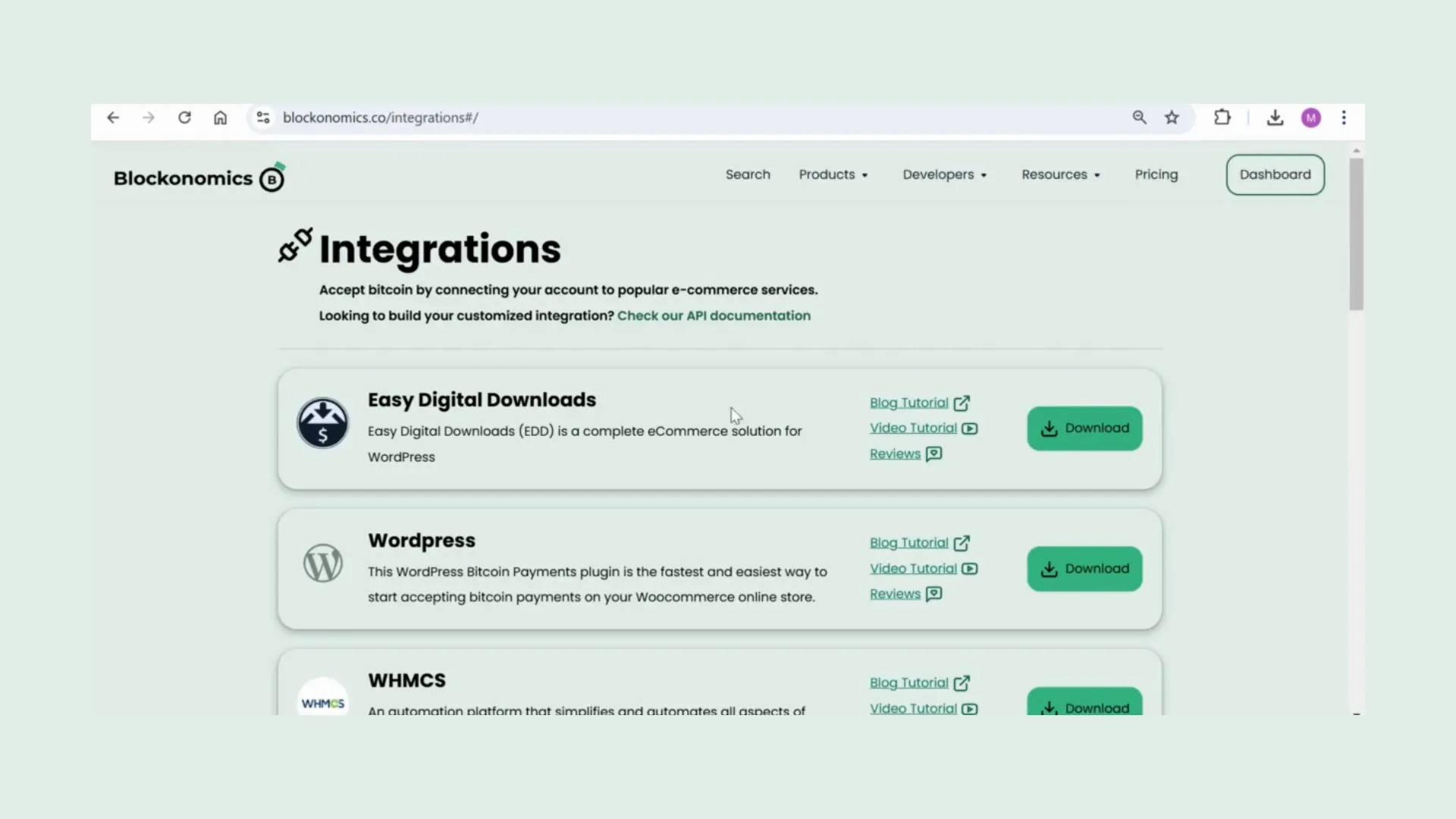The height and width of the screenshot is (819, 1456).
Task: Select the Pricing menu item
Action: (x=1156, y=174)
